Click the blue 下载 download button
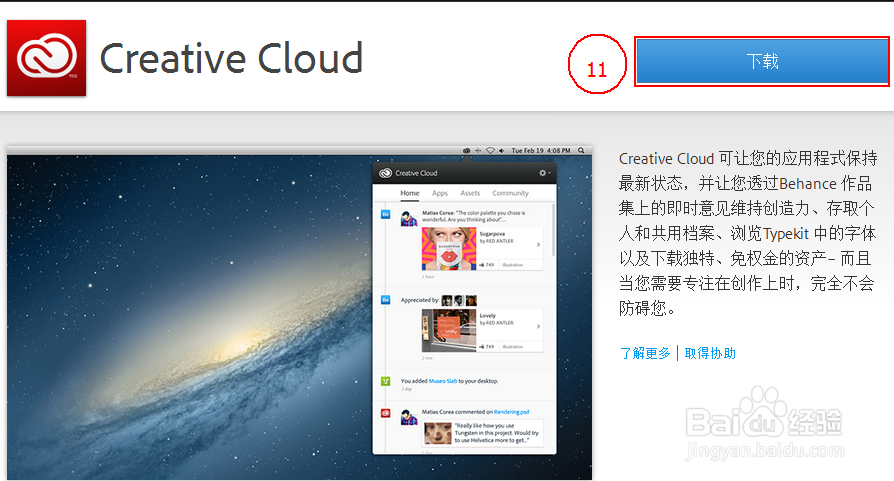The height and width of the screenshot is (481, 894). pyautogui.click(x=762, y=62)
